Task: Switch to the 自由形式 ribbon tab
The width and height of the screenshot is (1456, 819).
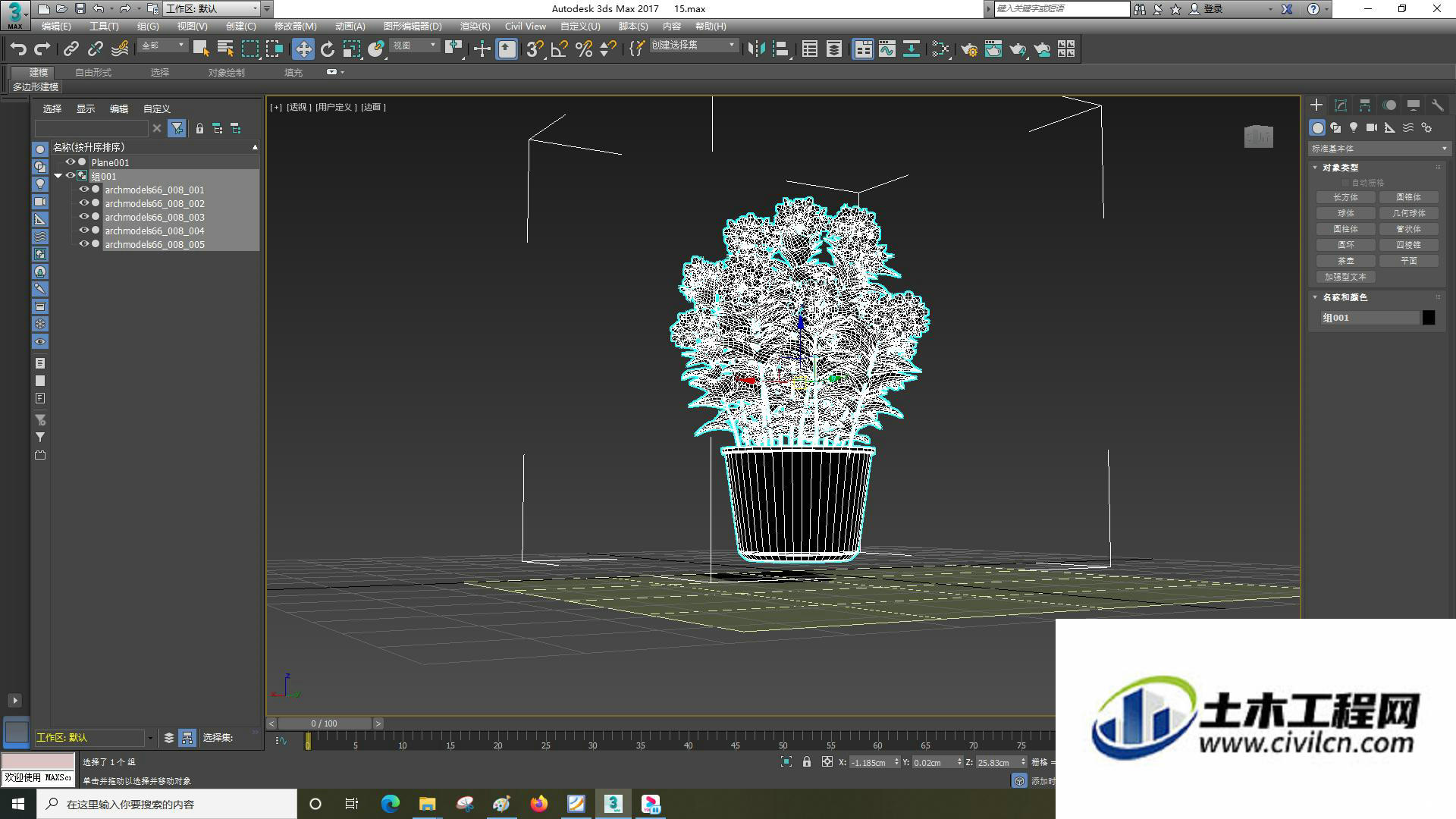Action: (93, 72)
